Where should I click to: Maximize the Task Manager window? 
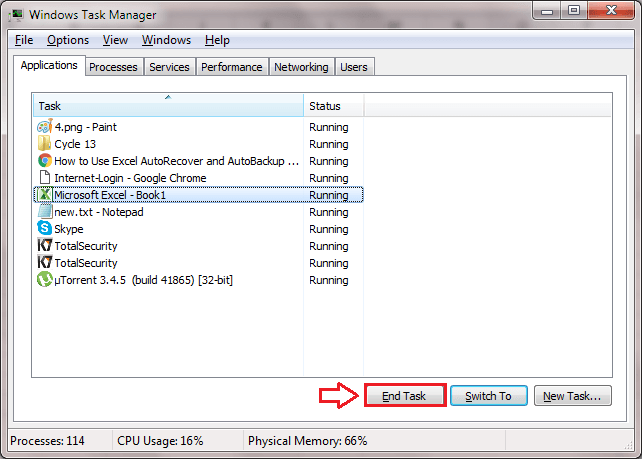(574, 11)
